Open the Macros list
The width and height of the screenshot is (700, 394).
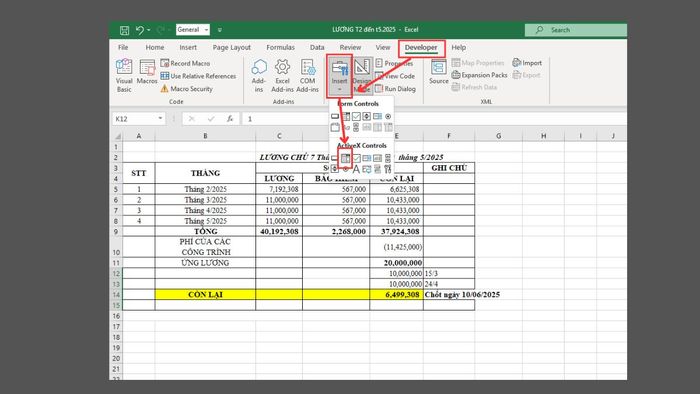147,71
